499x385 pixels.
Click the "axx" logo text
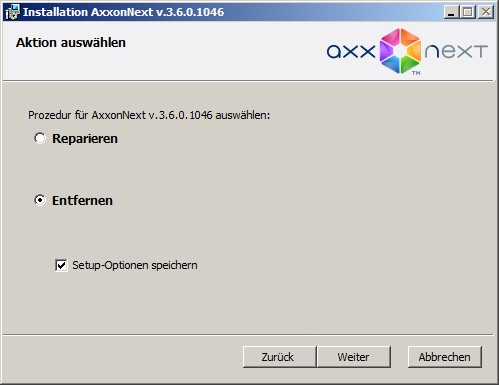click(351, 51)
